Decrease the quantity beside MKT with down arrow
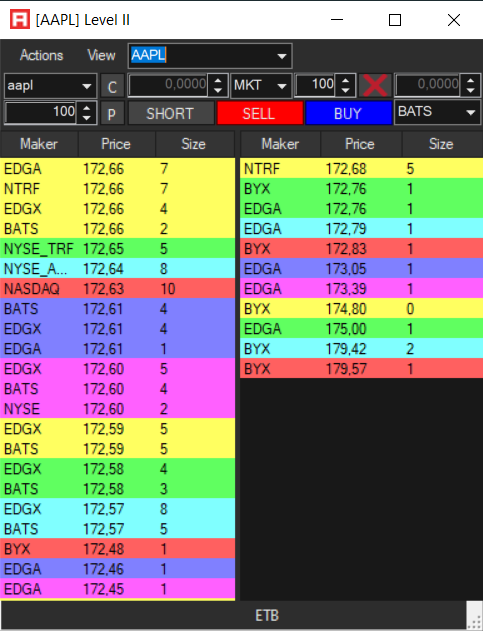 pos(345,91)
